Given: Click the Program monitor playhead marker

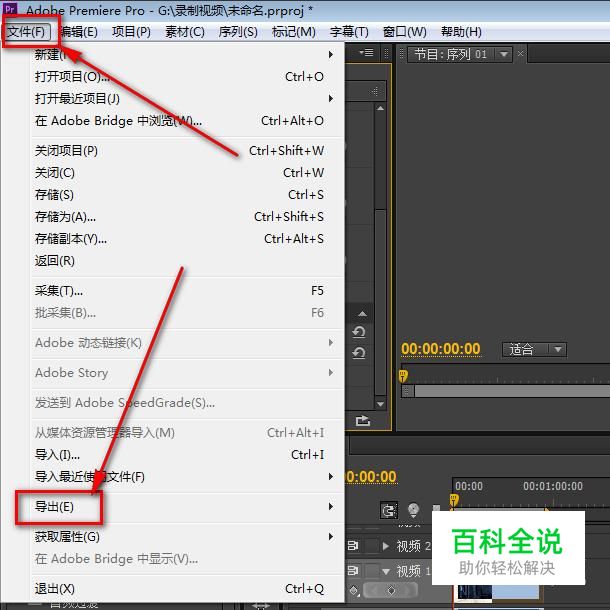Looking at the screenshot, I should coord(403,375).
